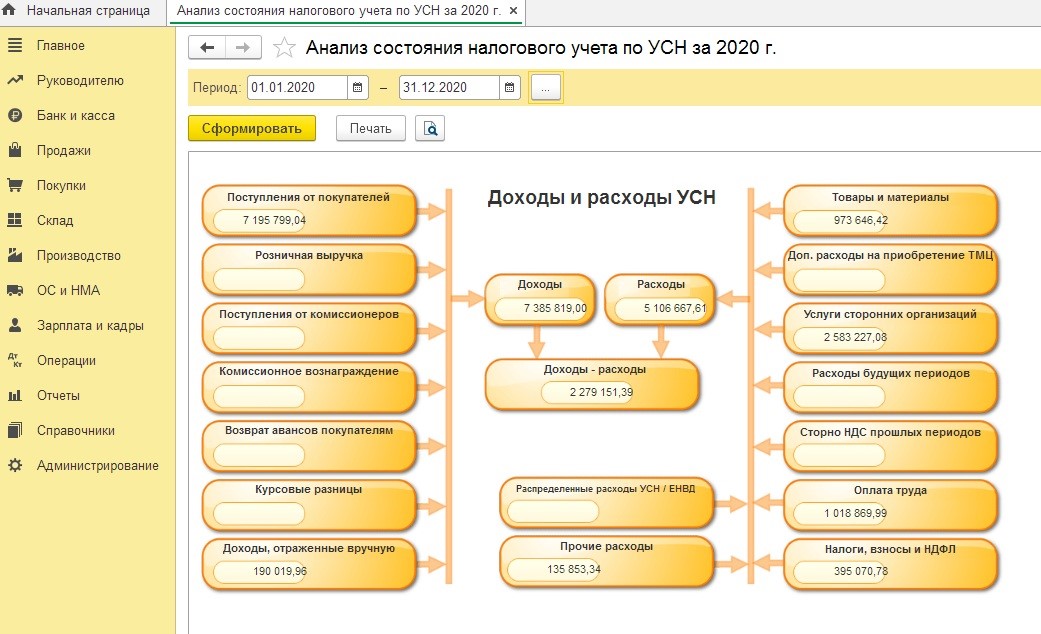Click the Операции Дт/Кт icon
The height and width of the screenshot is (634, 1041).
coord(15,360)
